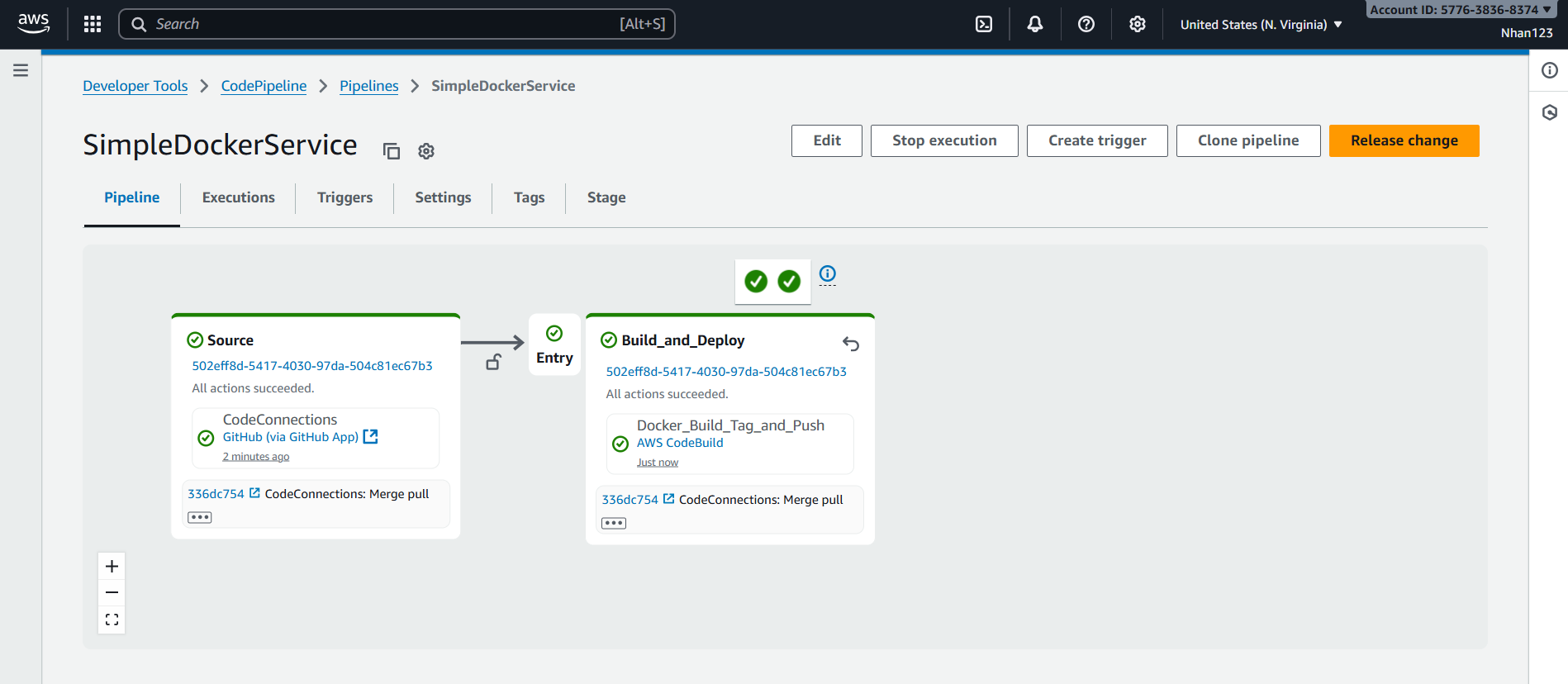This screenshot has height=684, width=1568.
Task: Click the rollback arrow on Build_and_Deploy
Action: pos(851,344)
